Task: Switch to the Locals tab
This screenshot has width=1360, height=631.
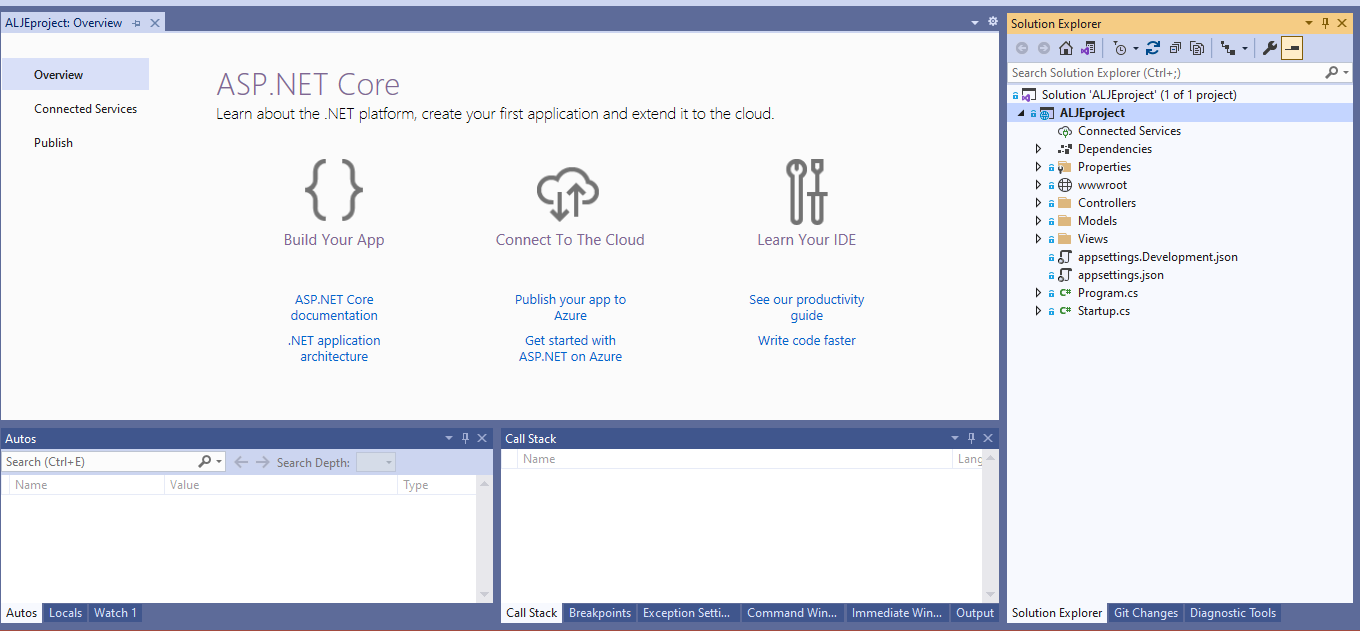Action: pos(66,613)
